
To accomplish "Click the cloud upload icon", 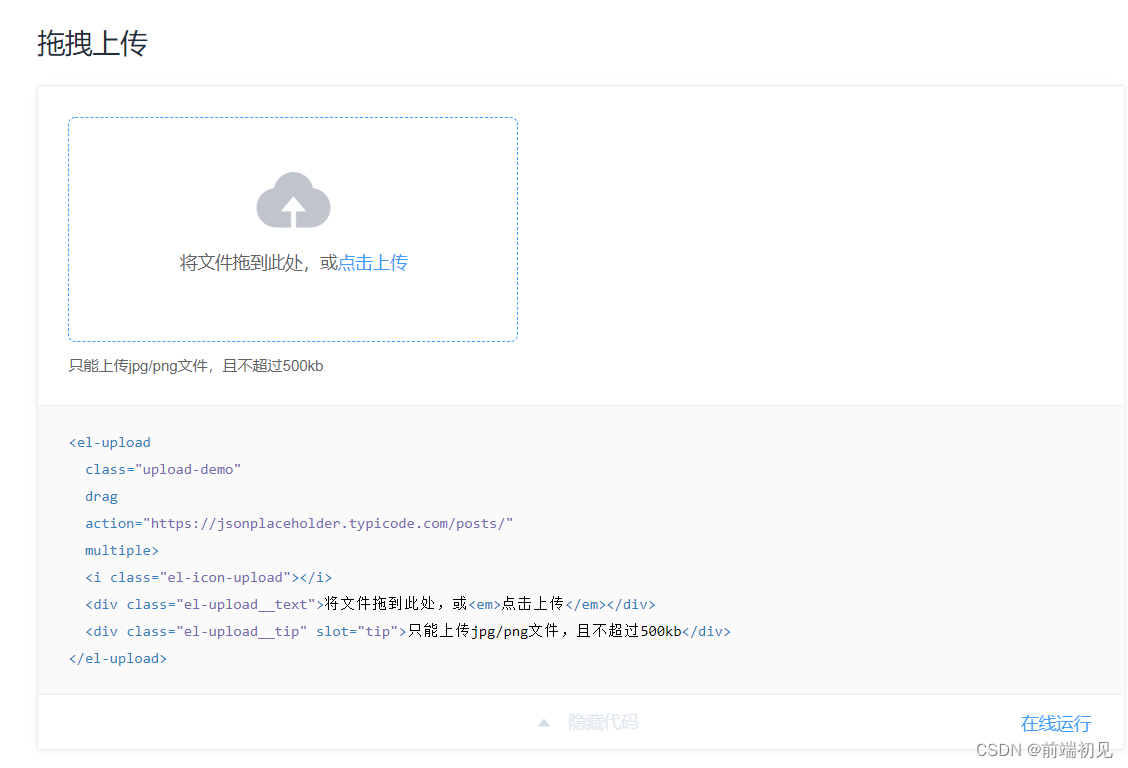I will tap(293, 201).
